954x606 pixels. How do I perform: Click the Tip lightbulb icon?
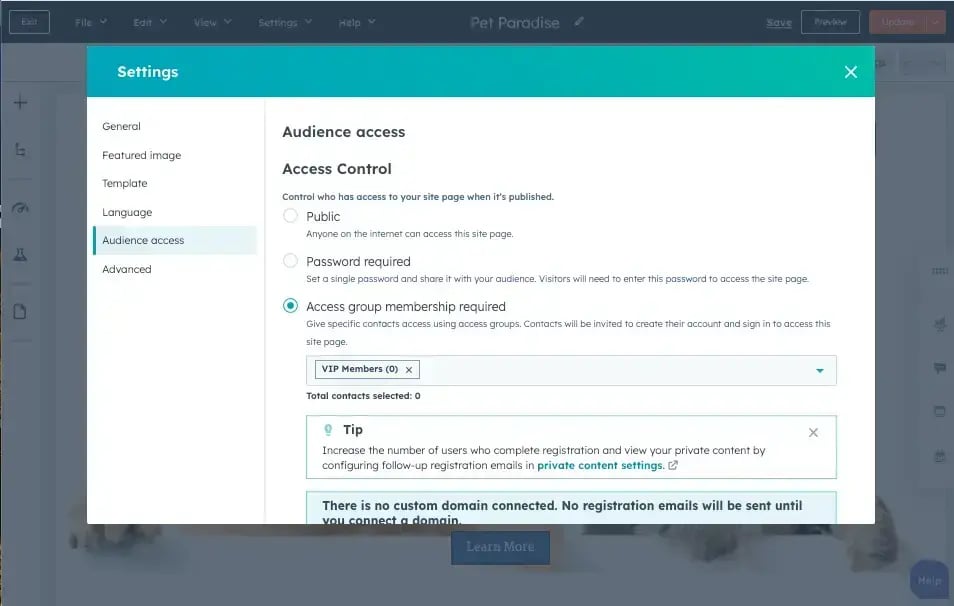328,430
